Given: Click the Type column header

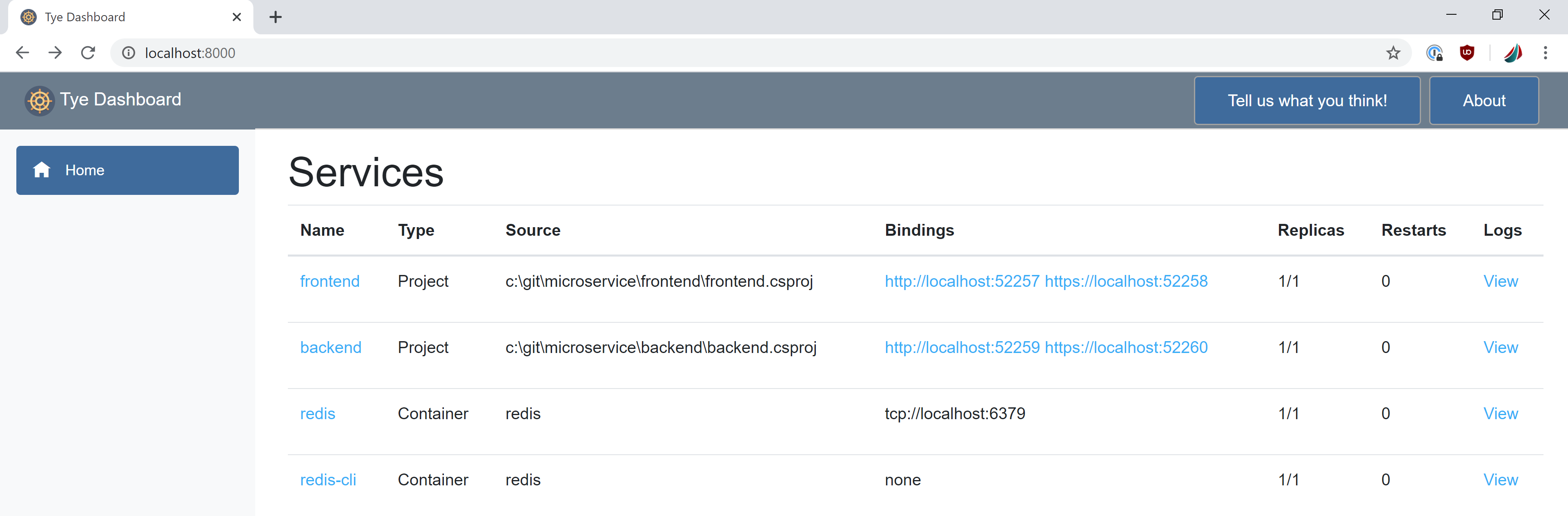Looking at the screenshot, I should click(x=416, y=230).
